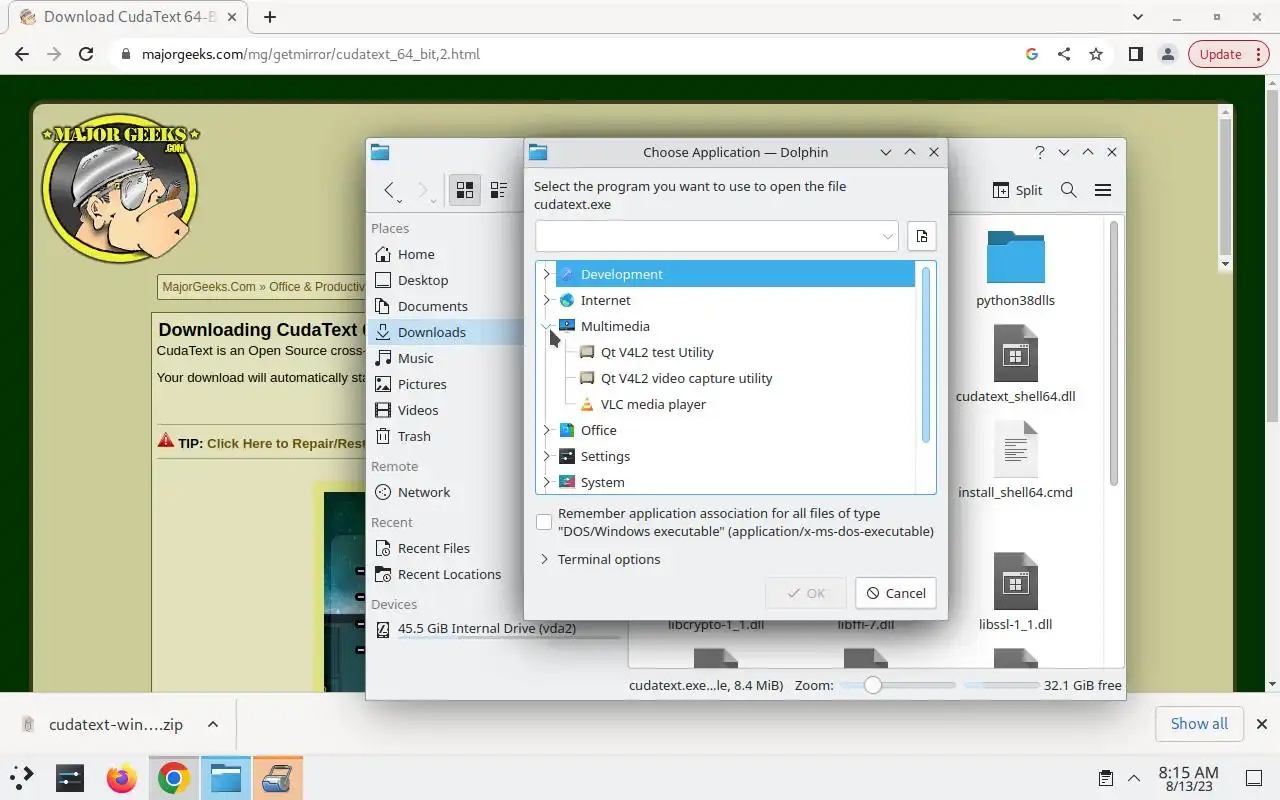Open a new Chrome tab
The image size is (1280, 800).
(x=270, y=17)
